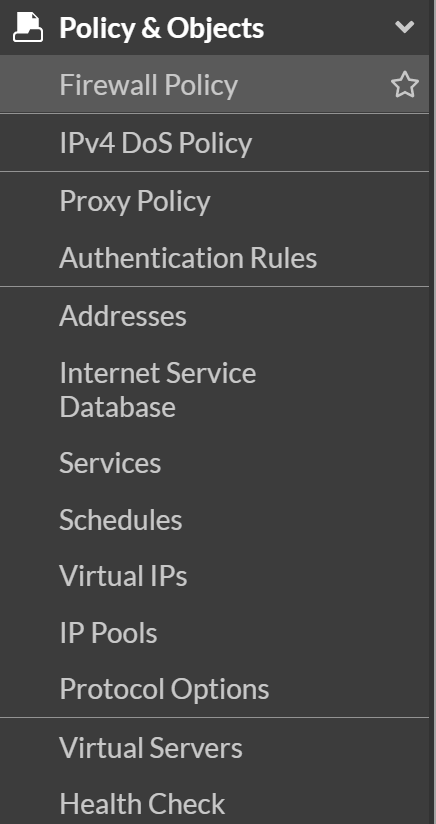
Task: Favorite Firewall Policy with the star icon
Action: 404,85
